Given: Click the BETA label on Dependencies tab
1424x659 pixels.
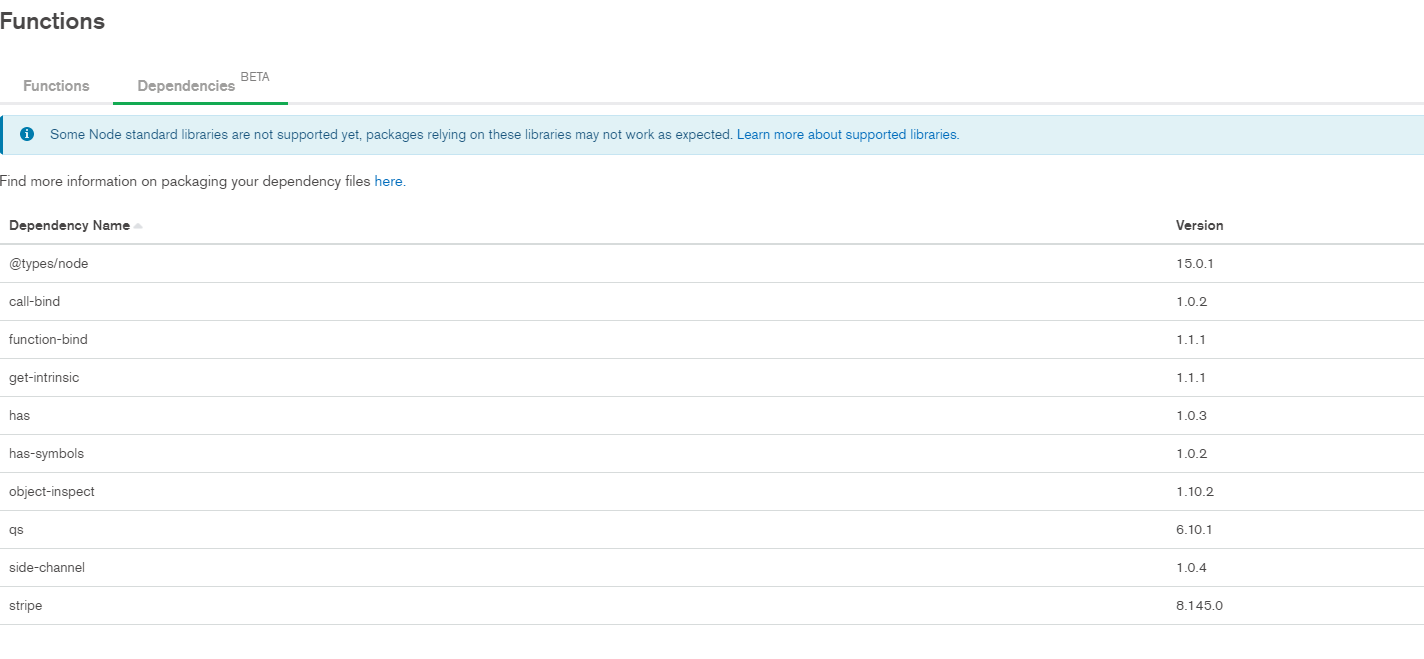Looking at the screenshot, I should point(255,77).
